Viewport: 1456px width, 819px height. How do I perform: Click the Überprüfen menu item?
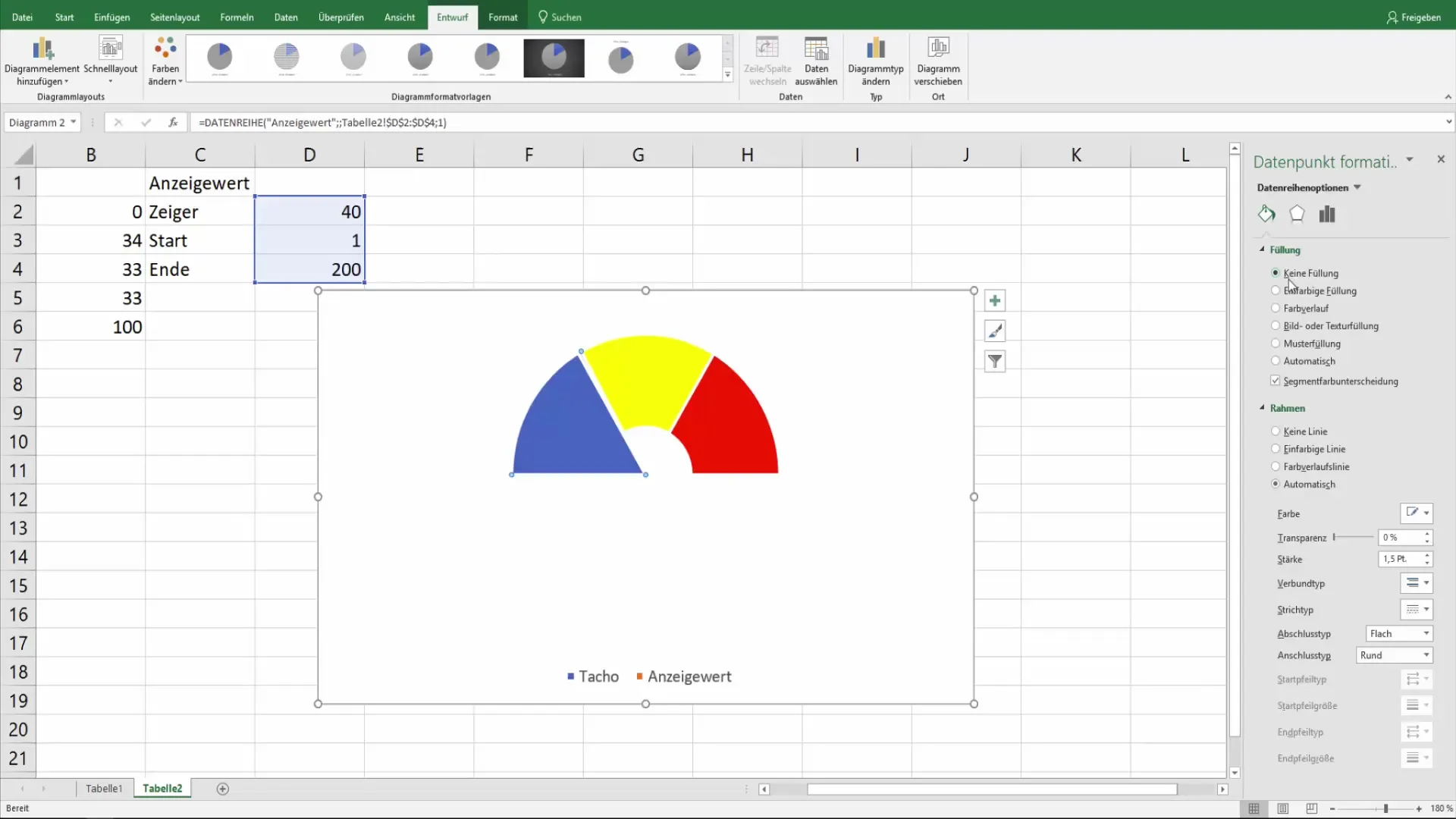[341, 17]
